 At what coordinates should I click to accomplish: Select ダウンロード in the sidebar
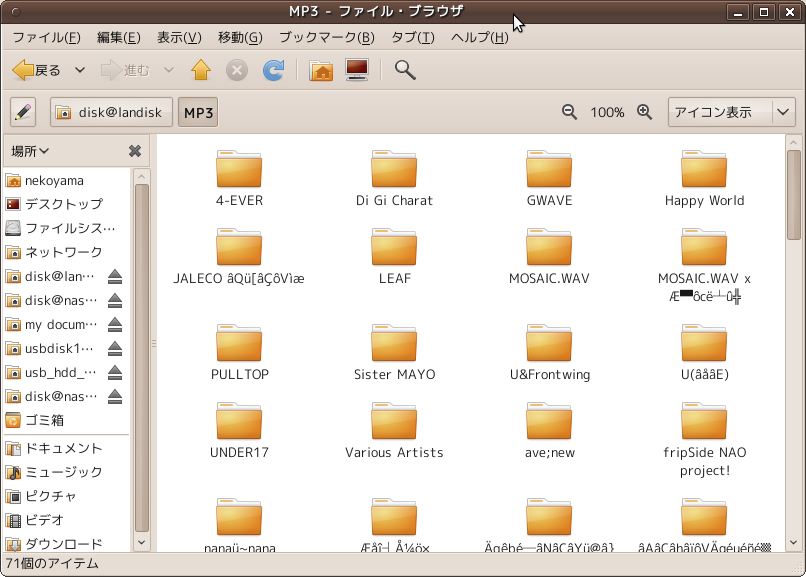66,544
